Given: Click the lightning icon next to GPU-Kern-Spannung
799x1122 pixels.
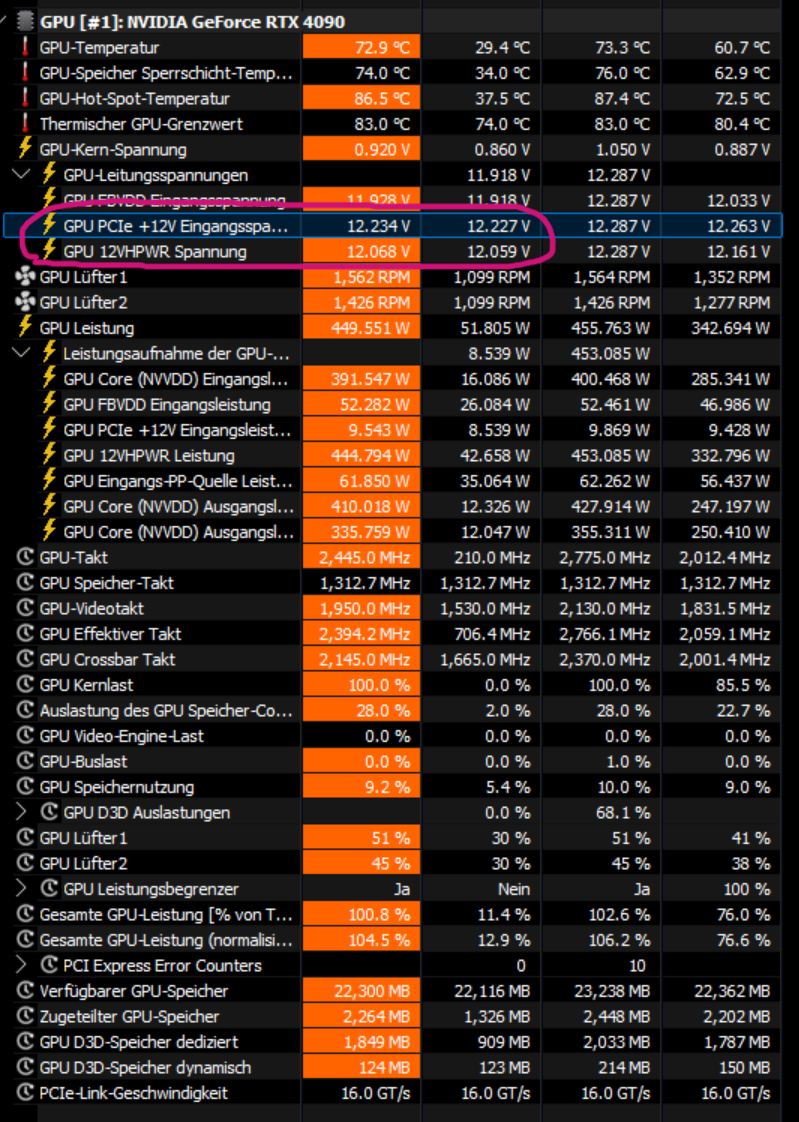Looking at the screenshot, I should point(25,148).
